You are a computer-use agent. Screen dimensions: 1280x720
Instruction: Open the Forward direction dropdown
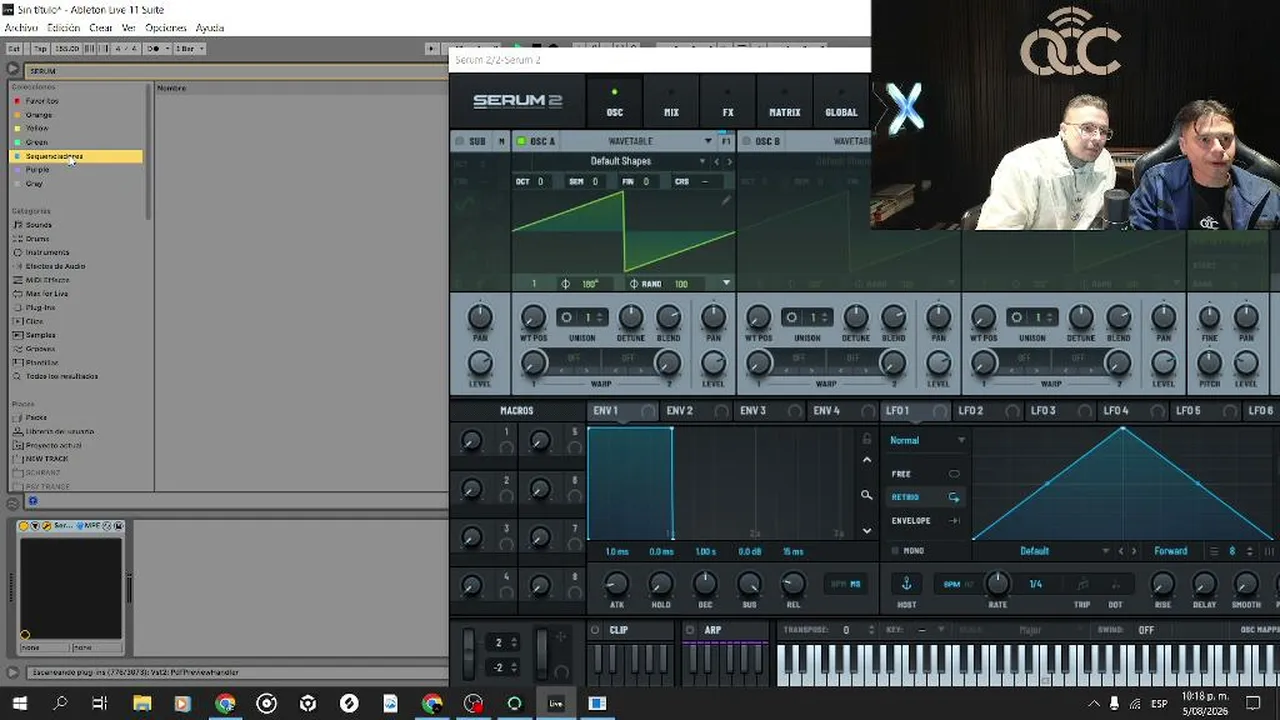[x=1173, y=551]
